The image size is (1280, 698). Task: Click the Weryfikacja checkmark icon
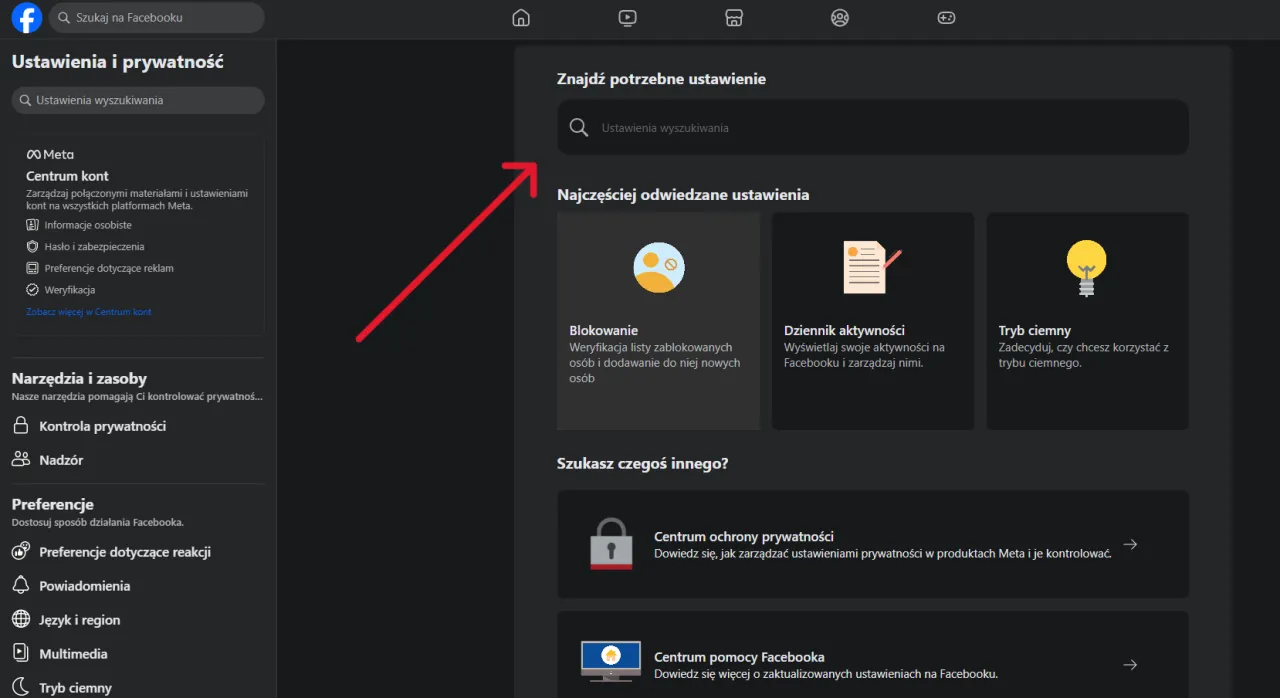34,290
